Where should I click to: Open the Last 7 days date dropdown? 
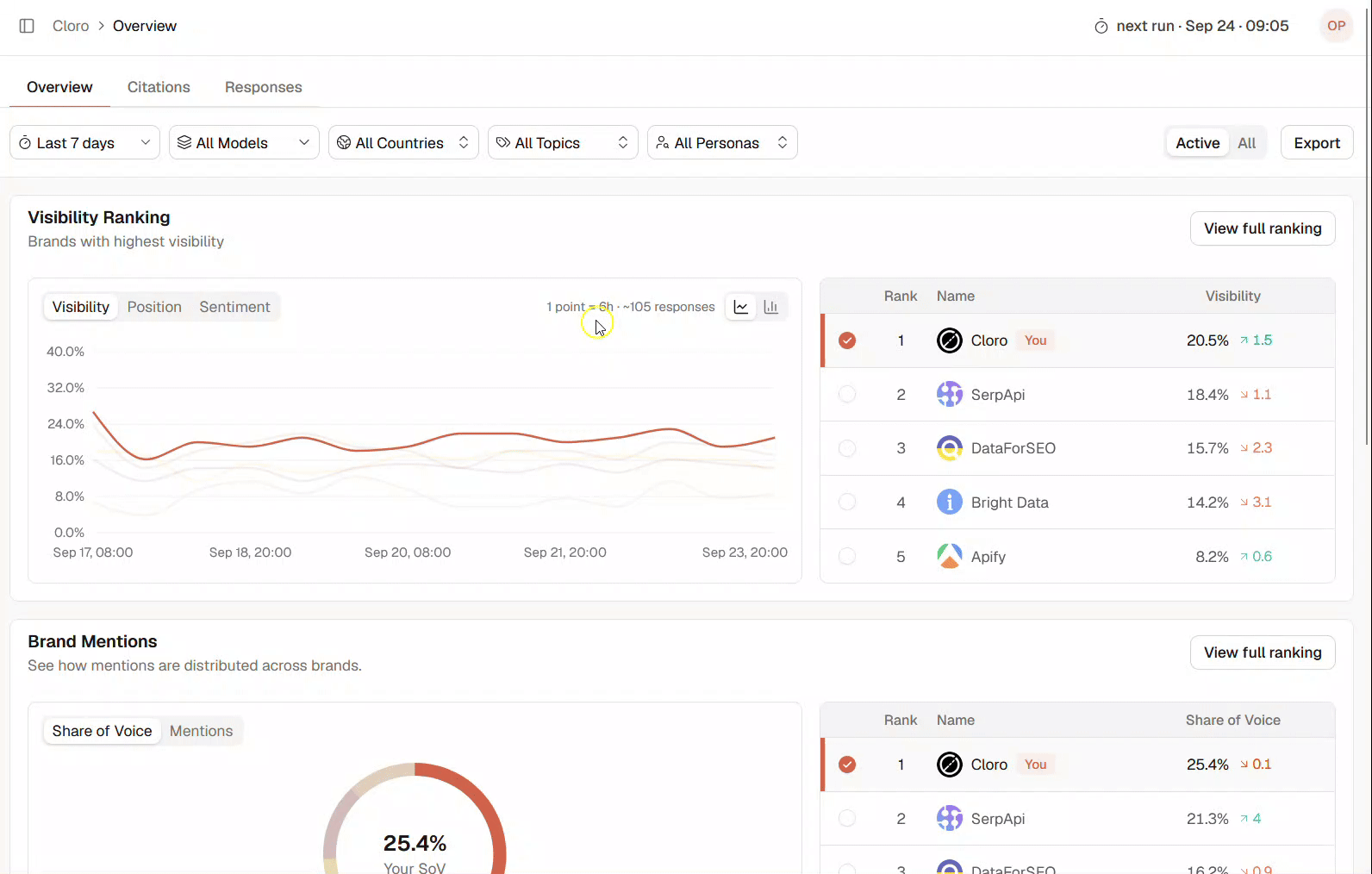[84, 143]
